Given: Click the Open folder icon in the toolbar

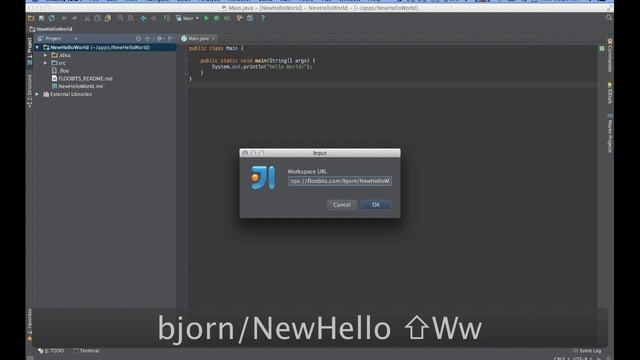Looking at the screenshot, I should point(31,18).
